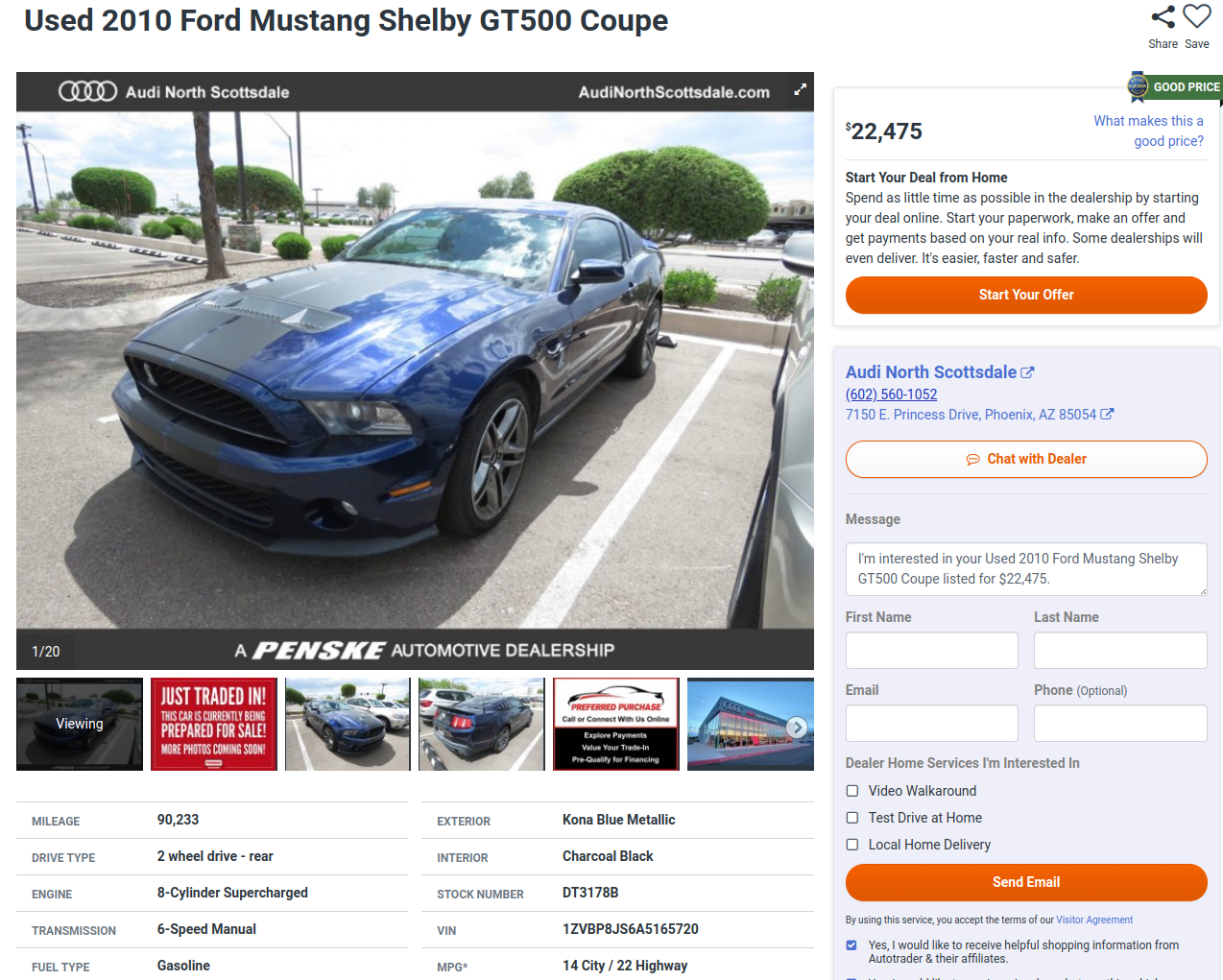Open address map external link icon
Image resolution: width=1223 pixels, height=980 pixels.
click(1107, 414)
